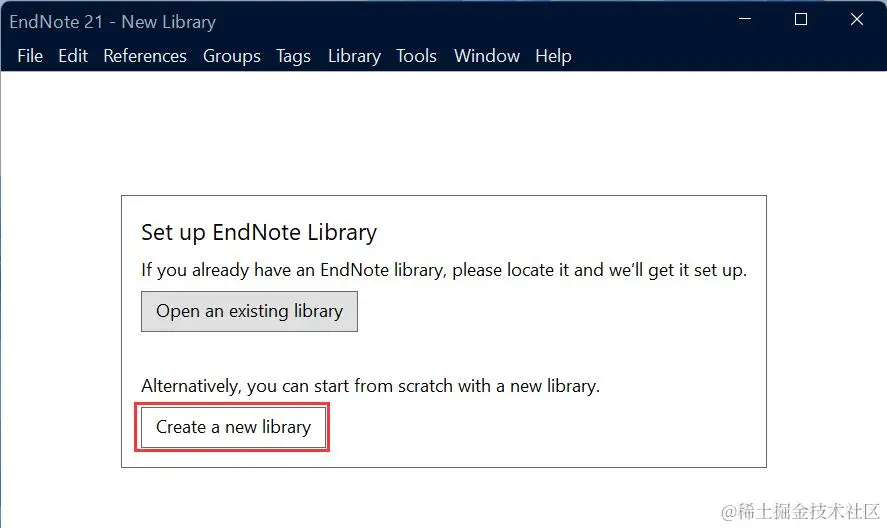Open the File menu
Viewport: 887px width, 528px height.
[30, 56]
